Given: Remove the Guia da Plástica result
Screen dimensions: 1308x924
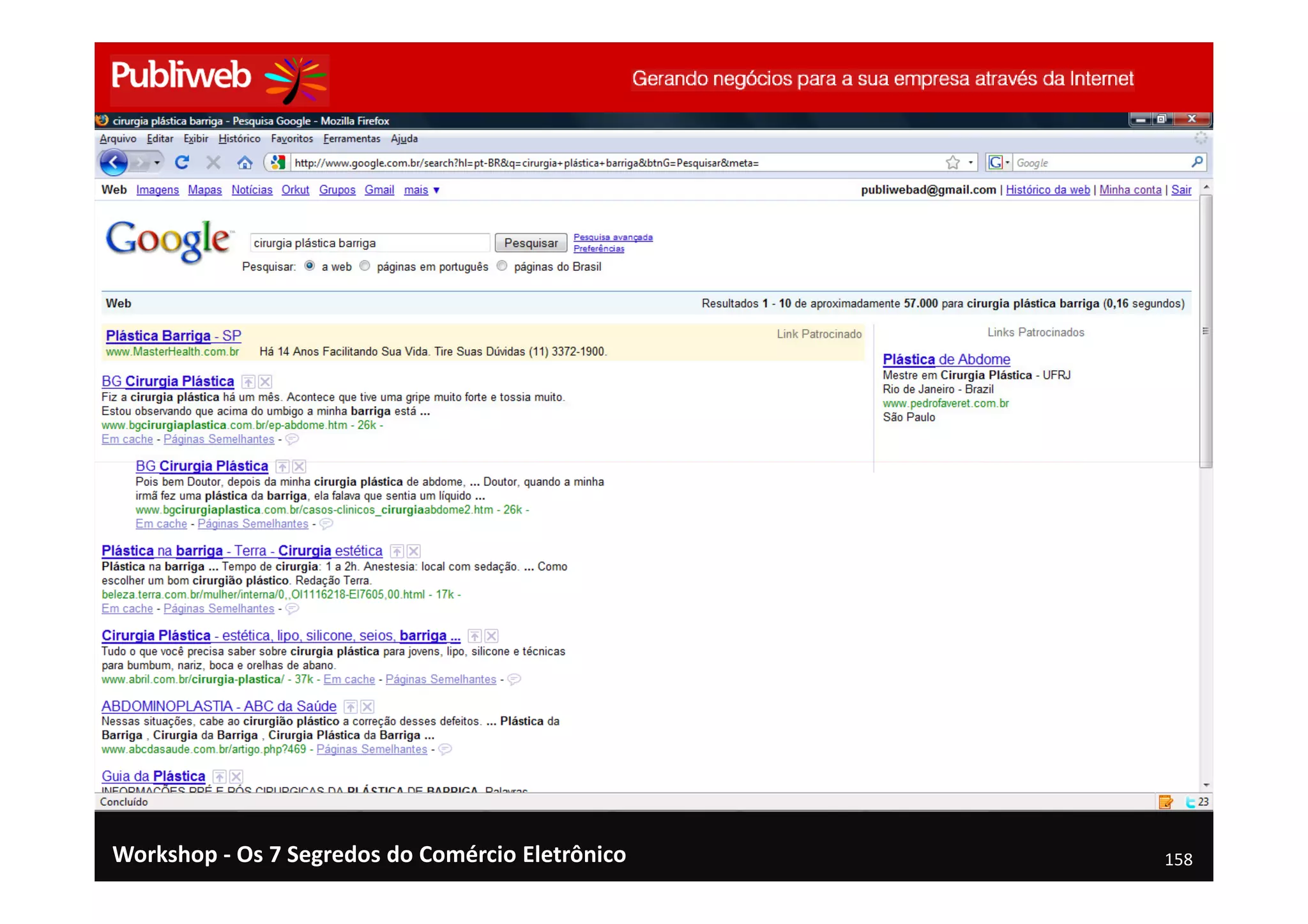Looking at the screenshot, I should (x=236, y=777).
